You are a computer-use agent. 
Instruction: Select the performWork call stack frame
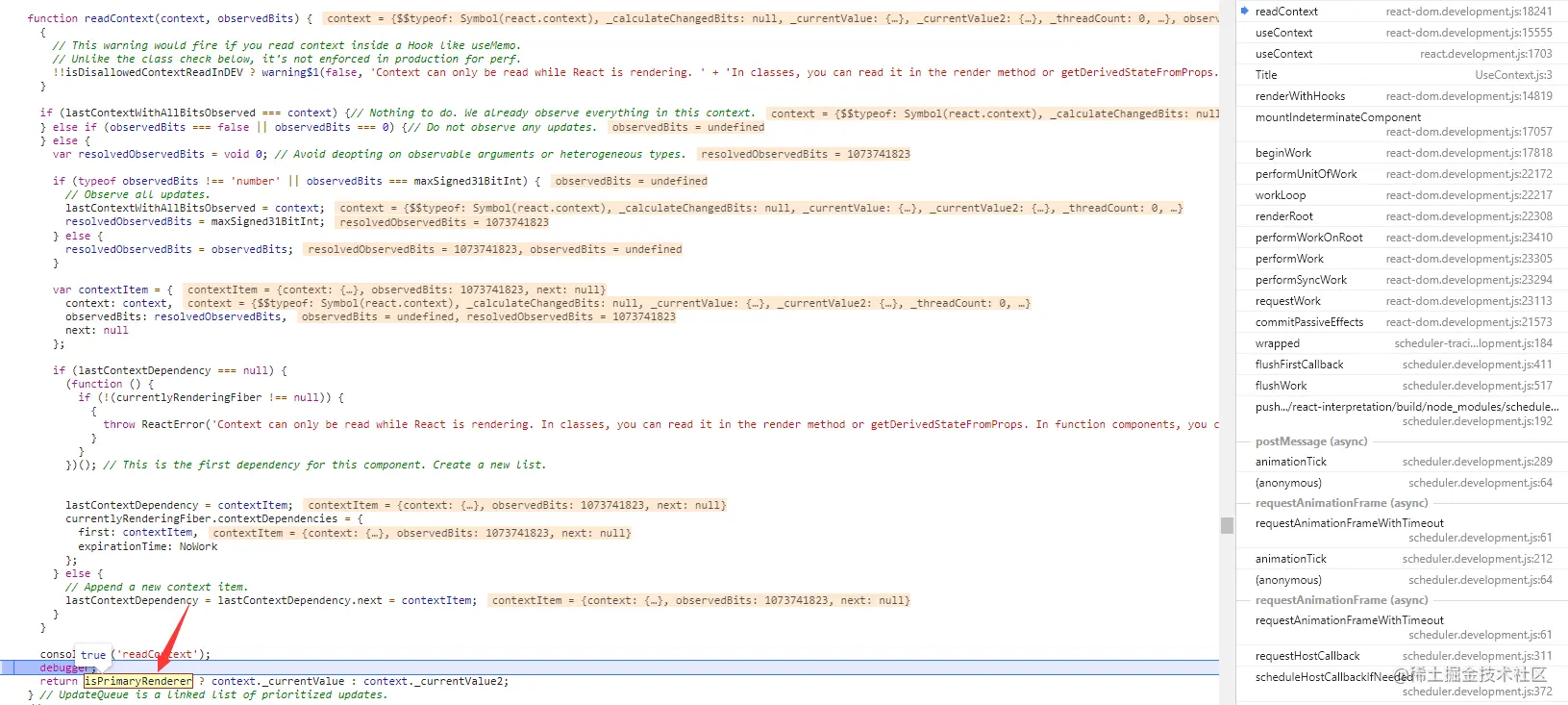(x=1402, y=259)
